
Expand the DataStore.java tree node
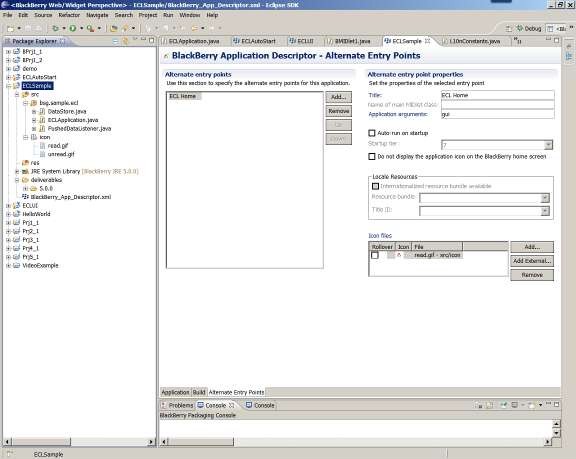pyautogui.click(x=34, y=112)
